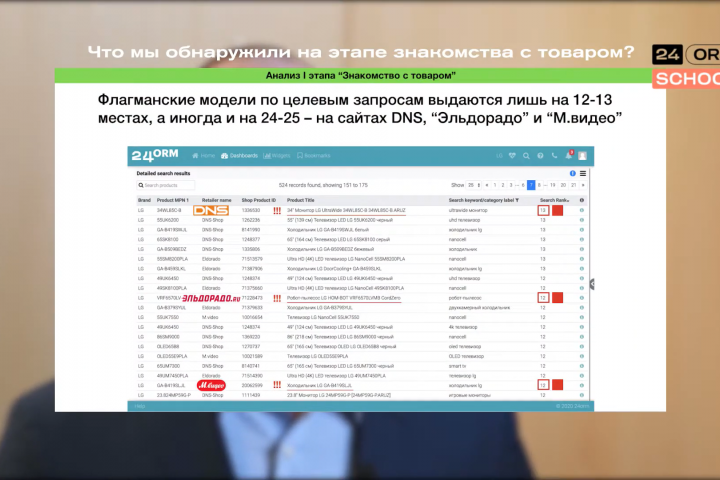Open the info icon for the 49UM7450PLA row
Viewport: 720px width, 480px height.
coord(582,376)
